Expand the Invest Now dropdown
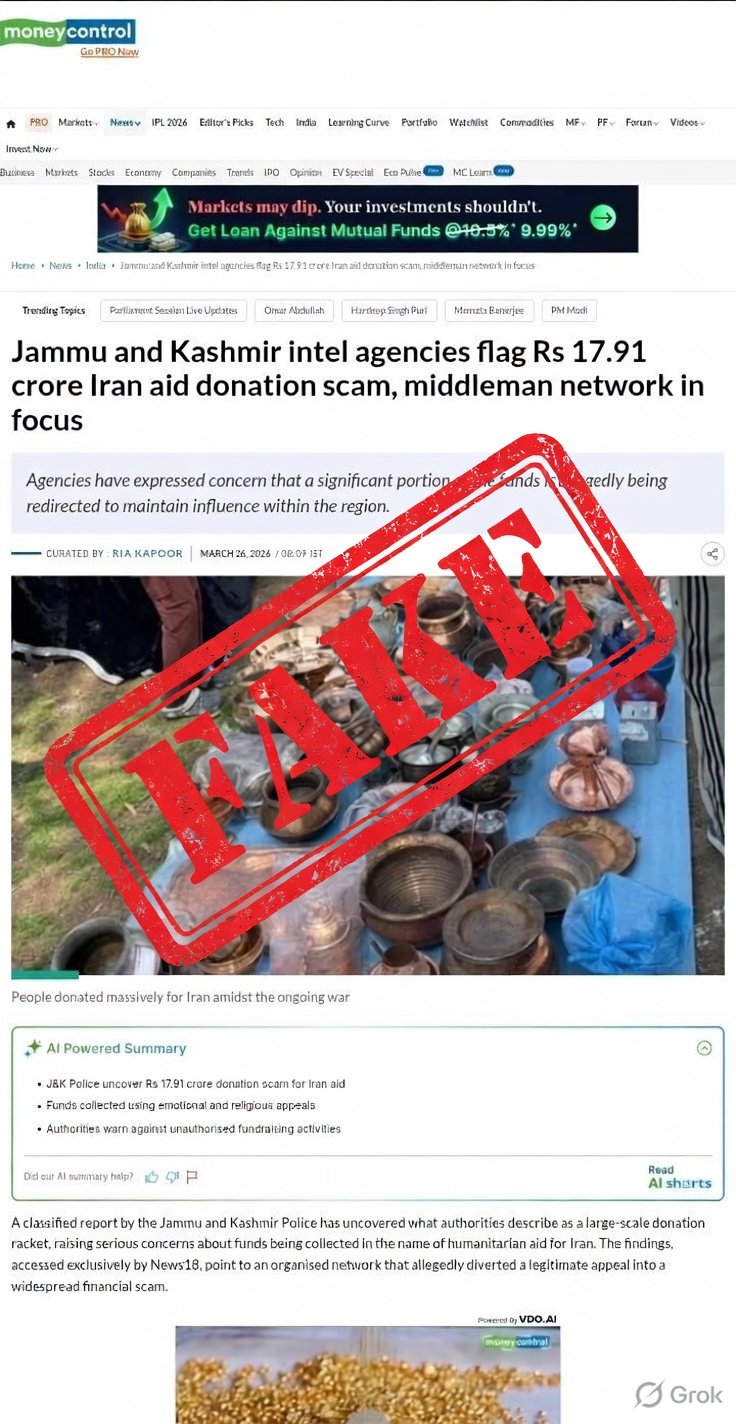Screen dimensions: 736x1424 click(32, 149)
